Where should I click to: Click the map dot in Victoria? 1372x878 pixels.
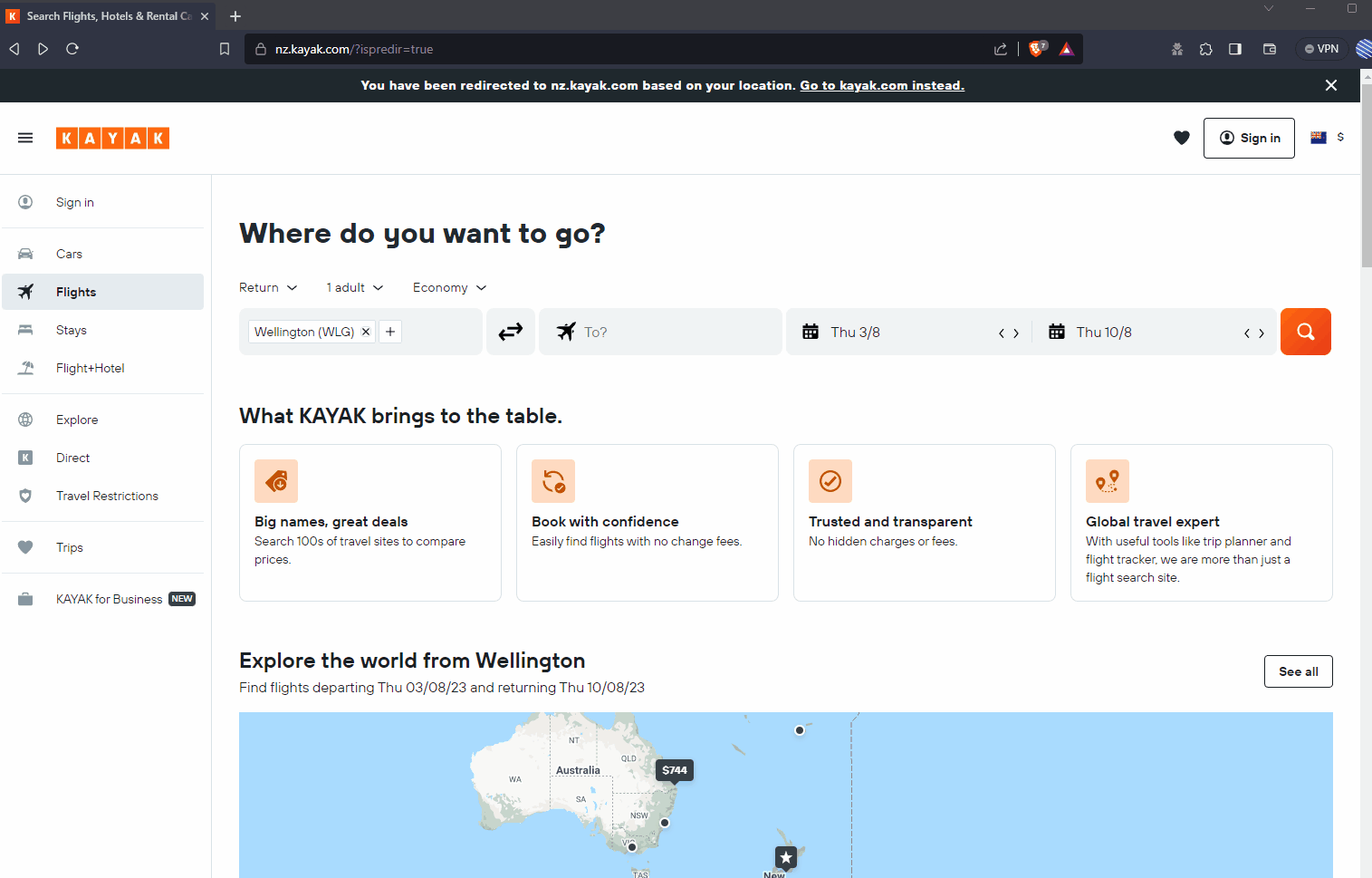point(632,847)
